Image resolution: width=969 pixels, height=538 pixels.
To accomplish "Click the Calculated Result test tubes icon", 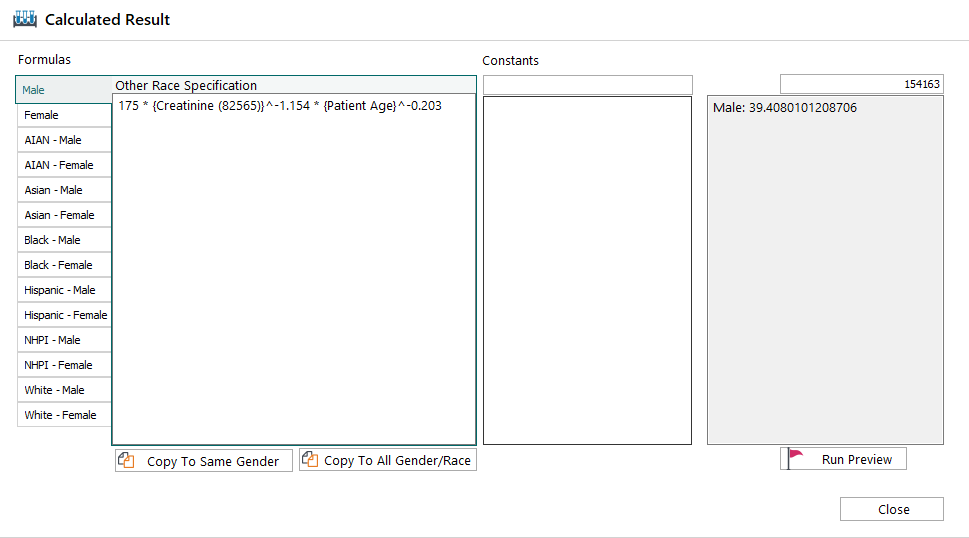I will (25, 19).
